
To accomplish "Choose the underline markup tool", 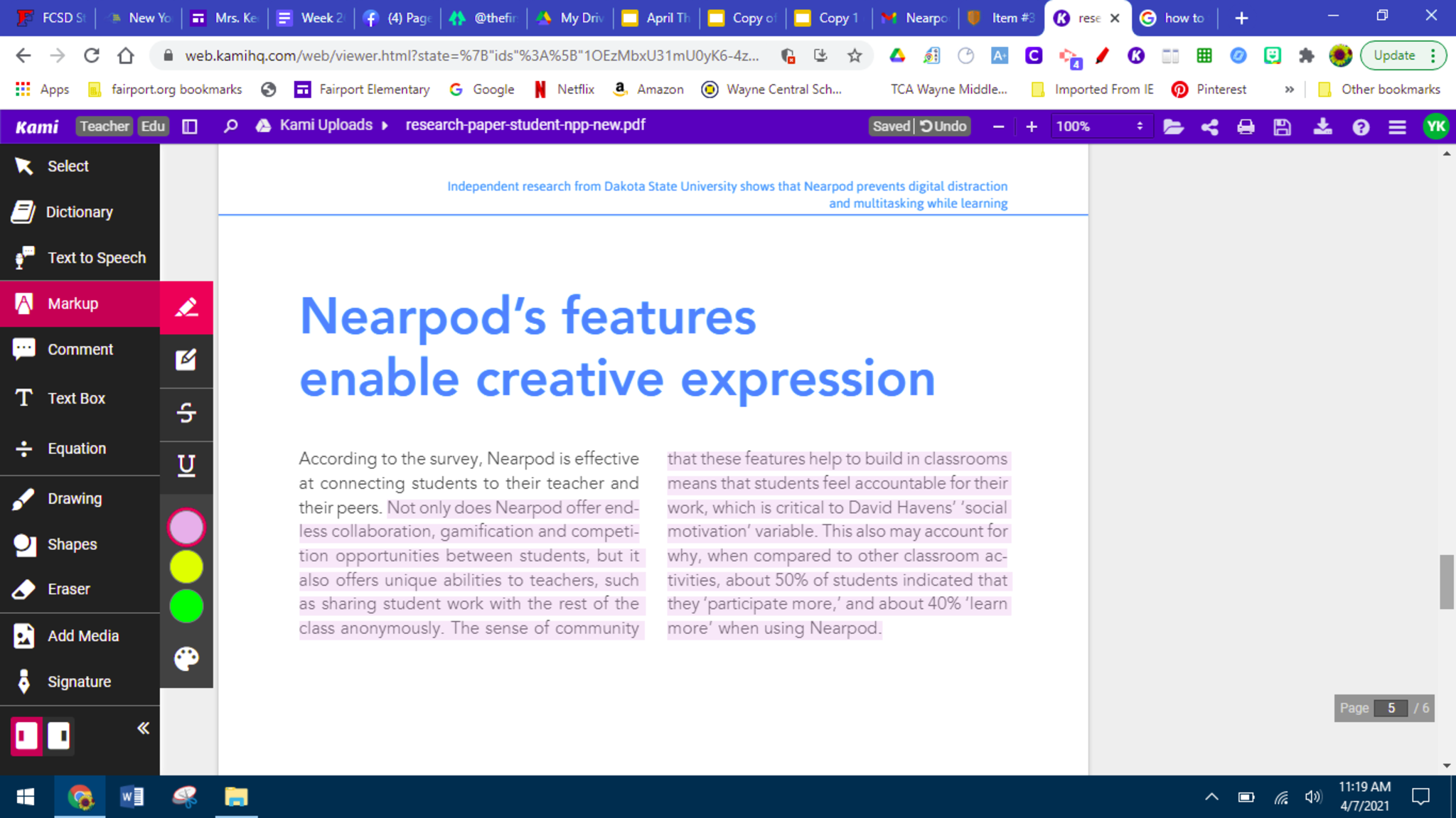I will [186, 465].
